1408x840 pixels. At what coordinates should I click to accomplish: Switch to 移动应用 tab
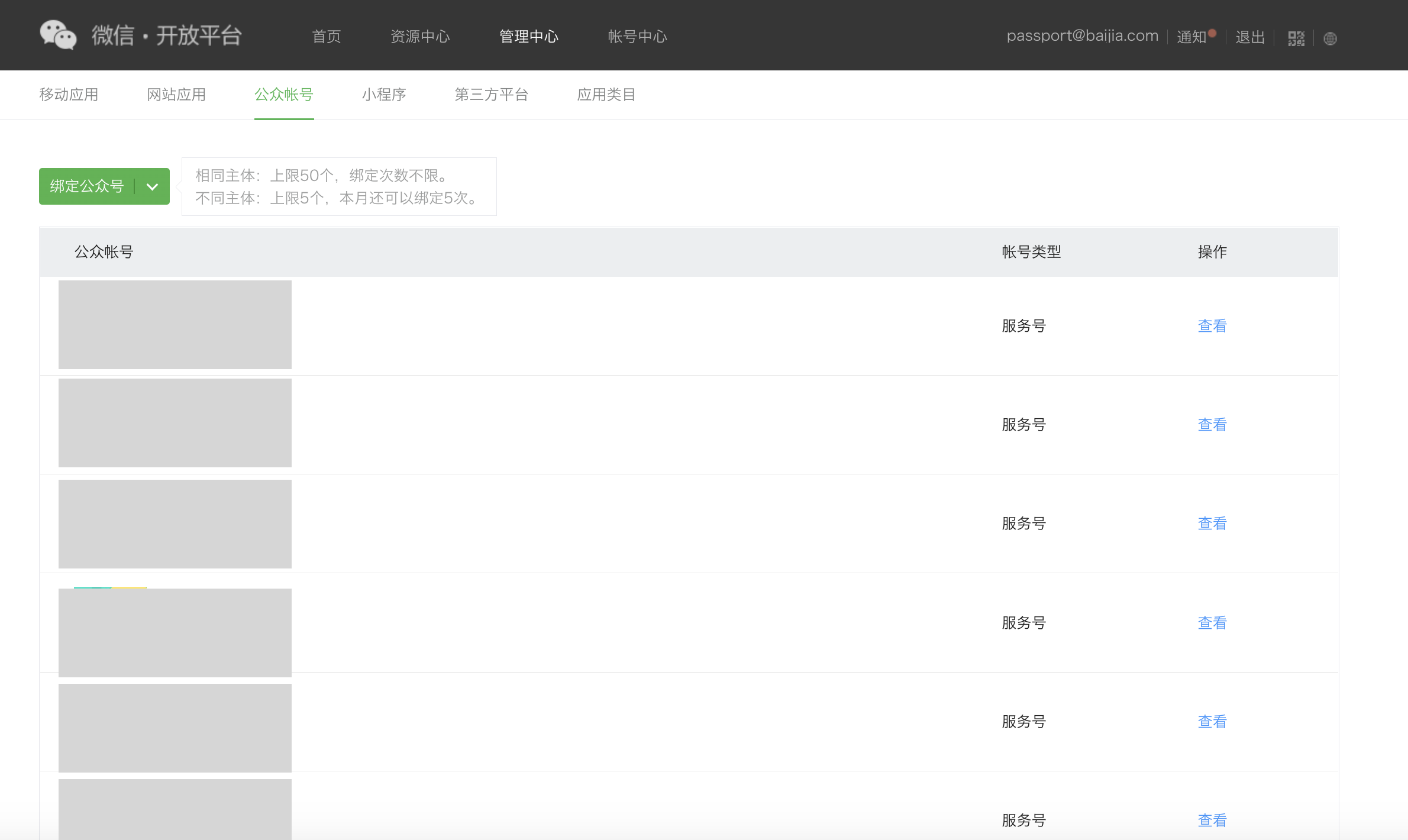[69, 95]
